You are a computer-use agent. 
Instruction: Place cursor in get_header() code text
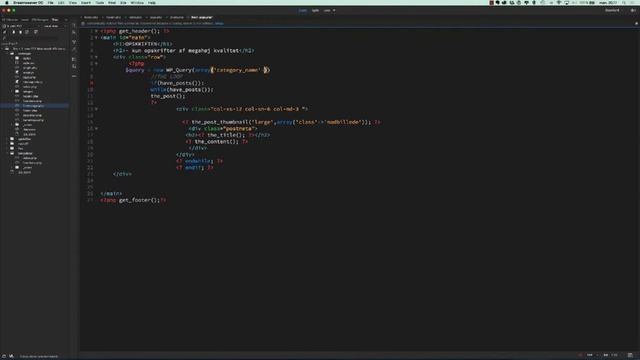139,31
